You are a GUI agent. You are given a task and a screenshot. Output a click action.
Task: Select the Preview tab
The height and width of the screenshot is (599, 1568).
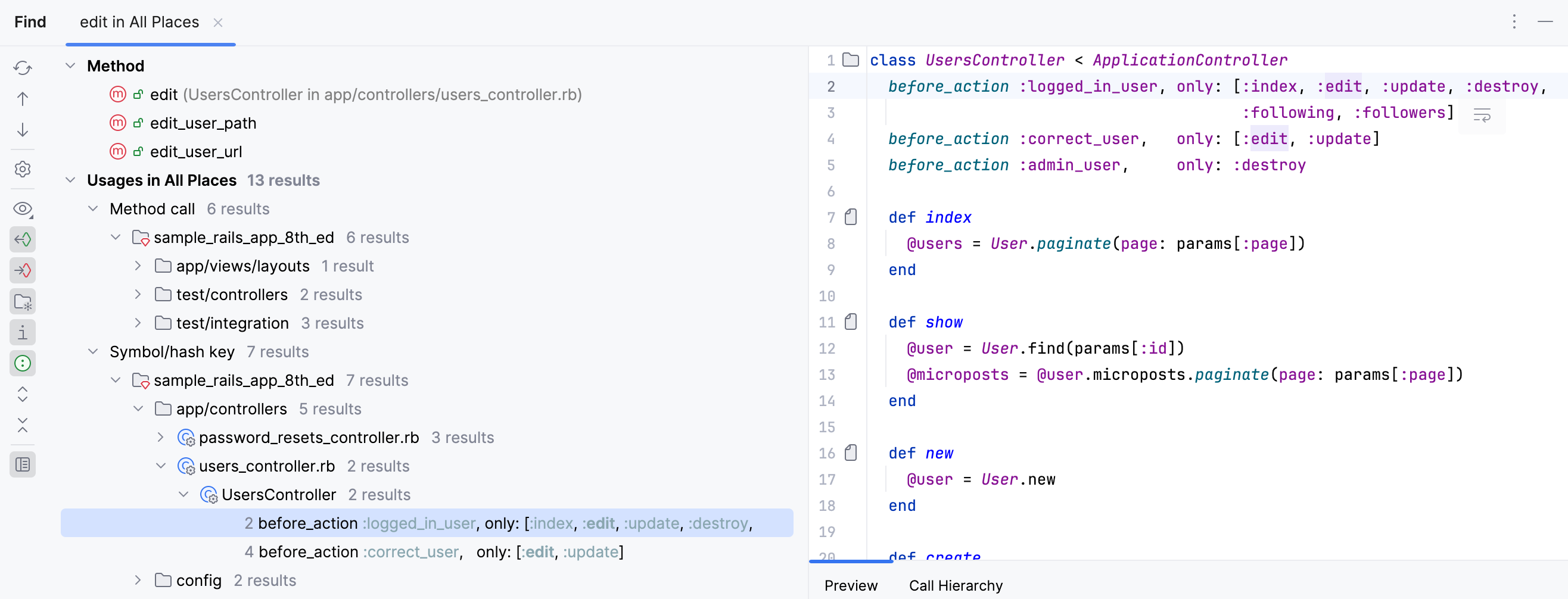tap(850, 586)
